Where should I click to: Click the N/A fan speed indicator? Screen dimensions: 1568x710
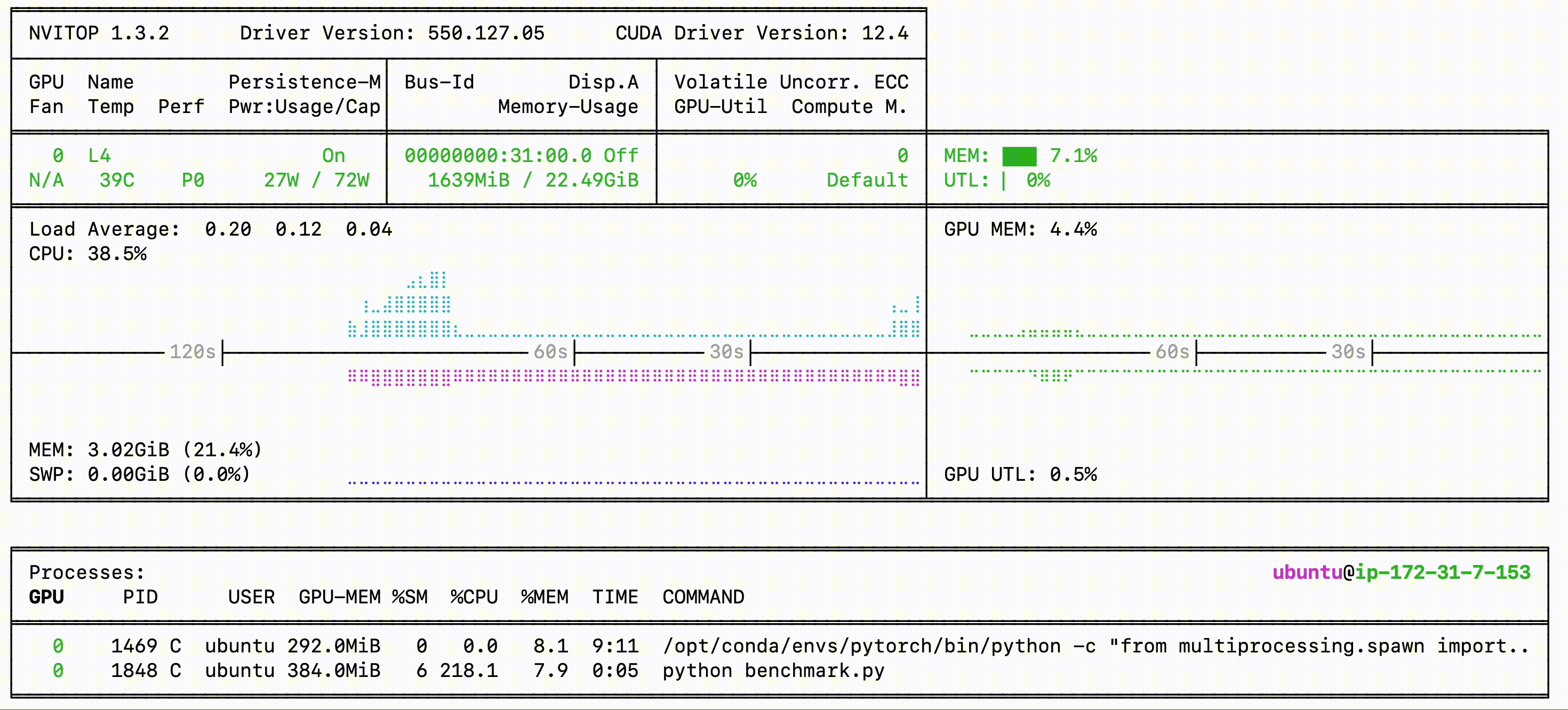click(x=46, y=180)
